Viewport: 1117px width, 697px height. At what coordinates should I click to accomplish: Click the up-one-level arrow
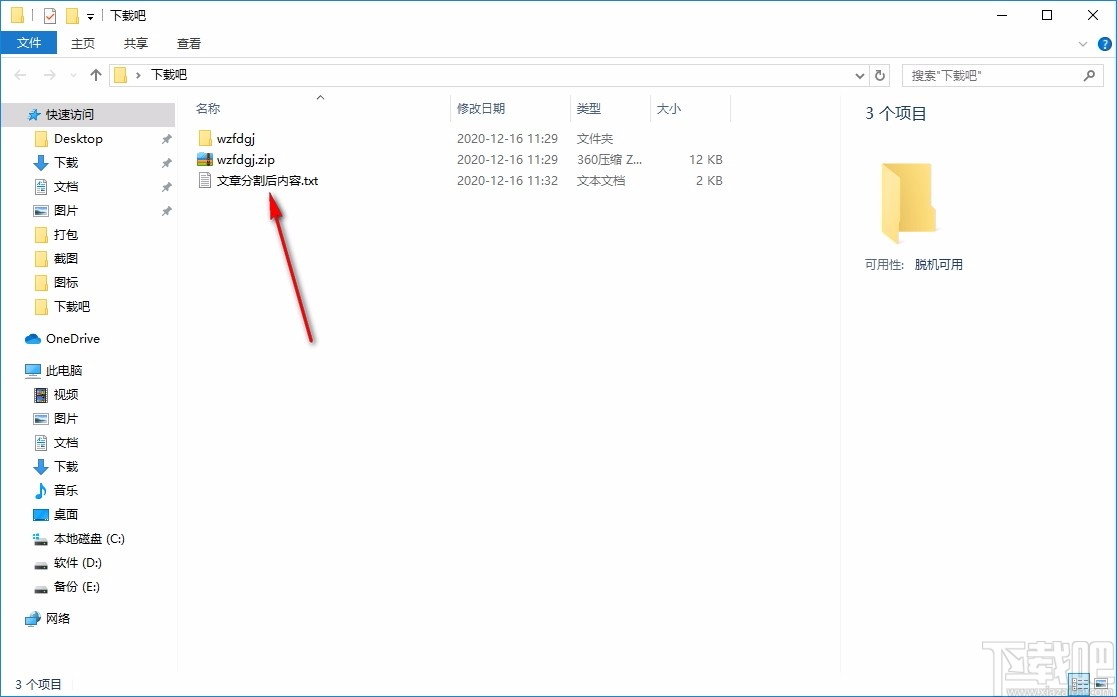pyautogui.click(x=95, y=74)
